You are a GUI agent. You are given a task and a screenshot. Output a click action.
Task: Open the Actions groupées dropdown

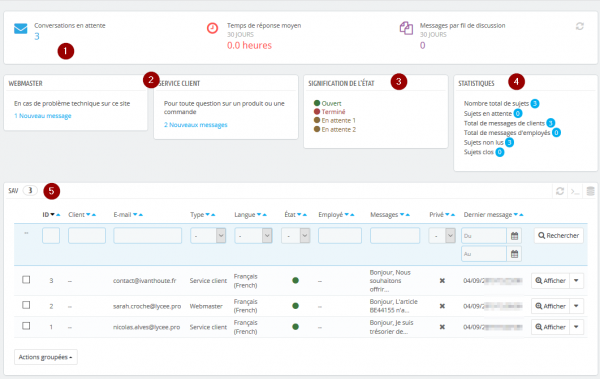(46, 357)
